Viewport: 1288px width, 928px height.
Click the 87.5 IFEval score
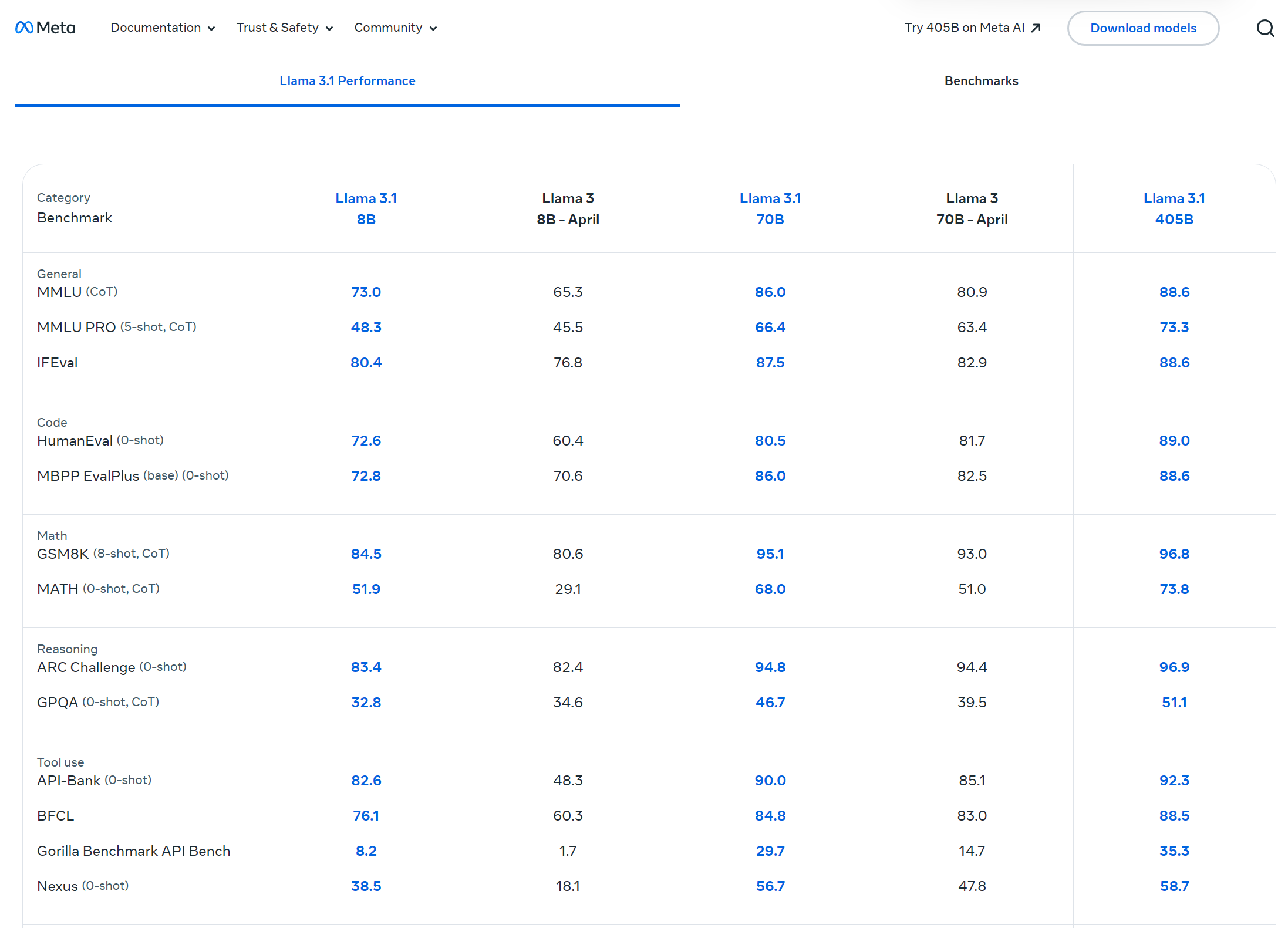pyautogui.click(x=770, y=362)
